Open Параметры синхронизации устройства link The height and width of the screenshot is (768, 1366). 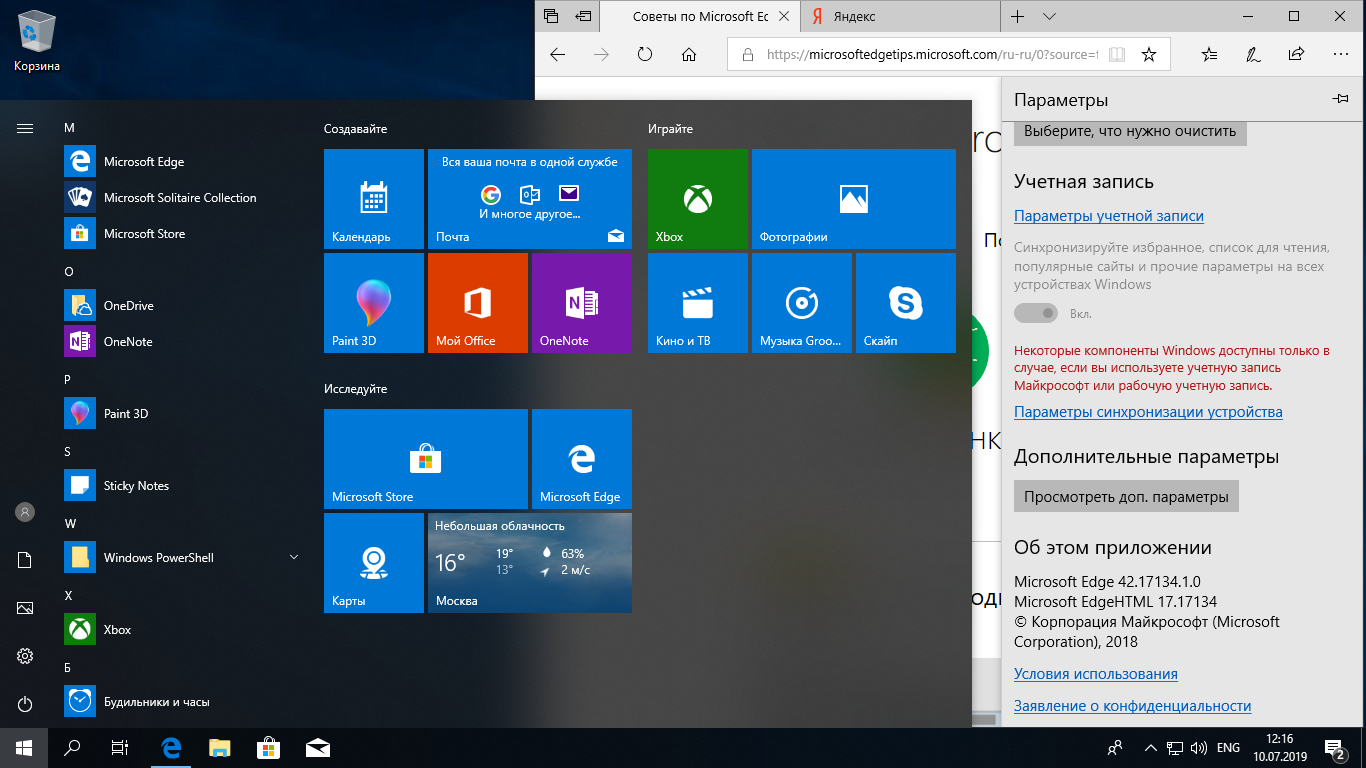coord(1148,412)
